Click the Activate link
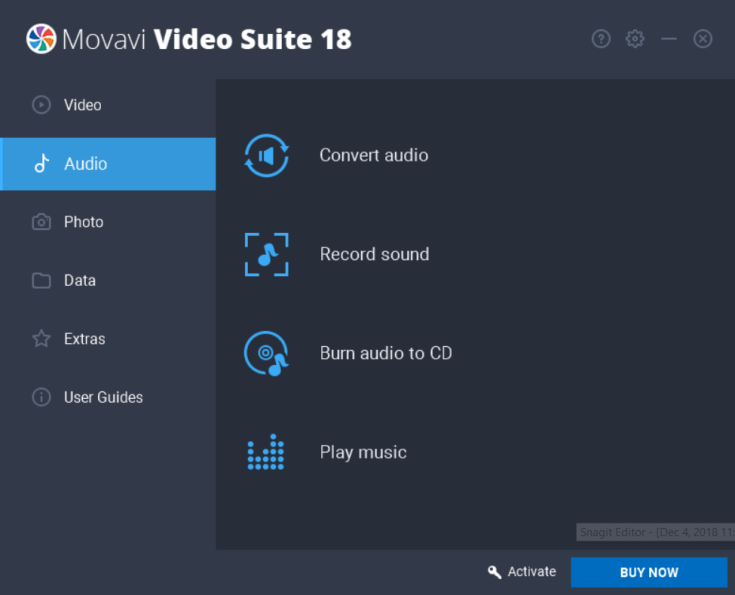The image size is (735, 595). tap(532, 572)
